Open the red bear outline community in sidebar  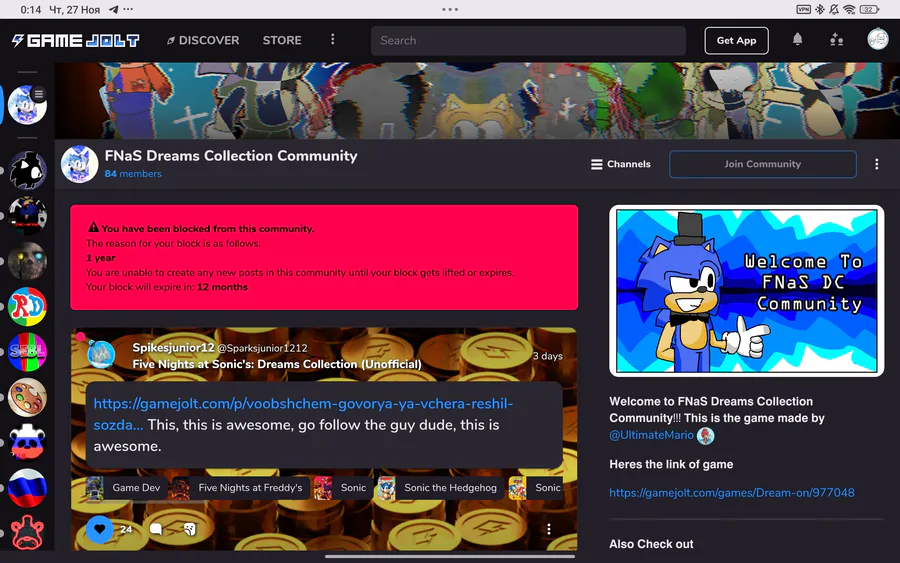coord(27,533)
